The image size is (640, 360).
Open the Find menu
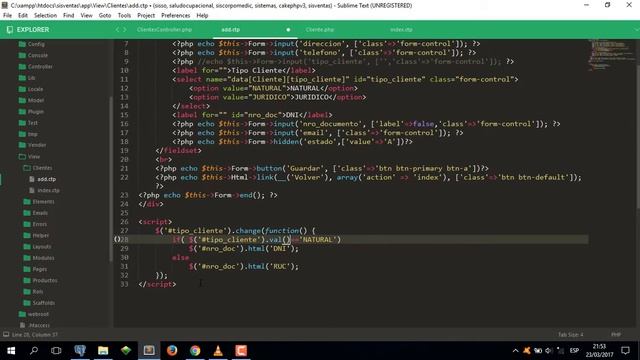pos(69,16)
